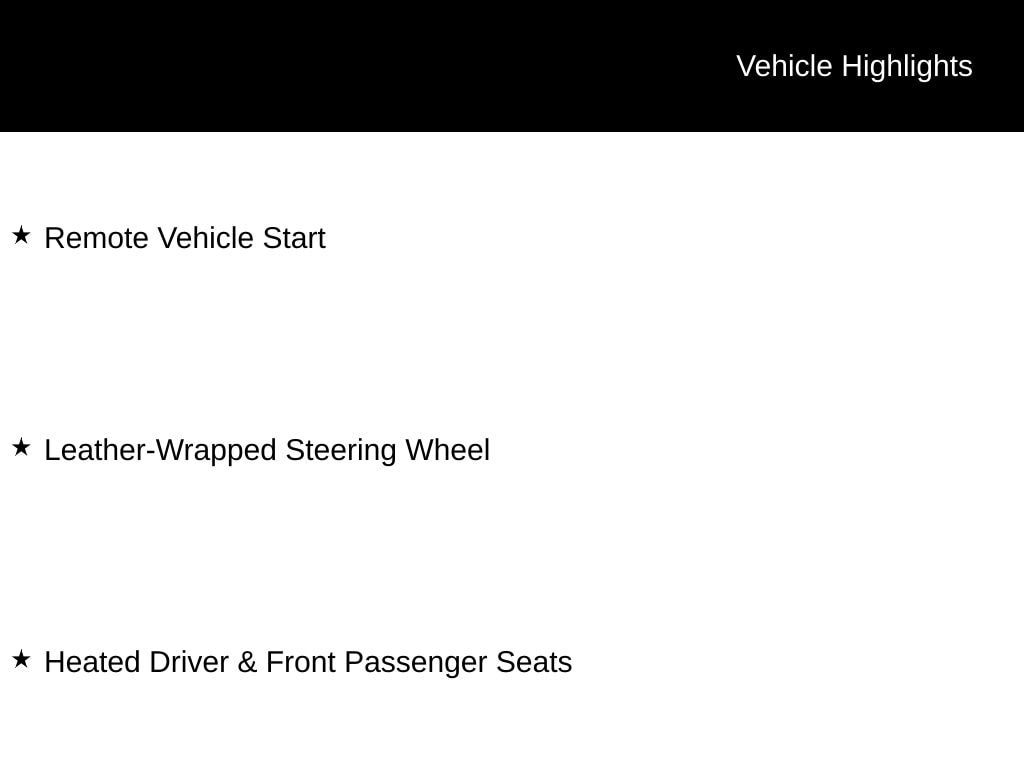Click the word Wheel
The height and width of the screenshot is (768, 1024).
point(447,450)
